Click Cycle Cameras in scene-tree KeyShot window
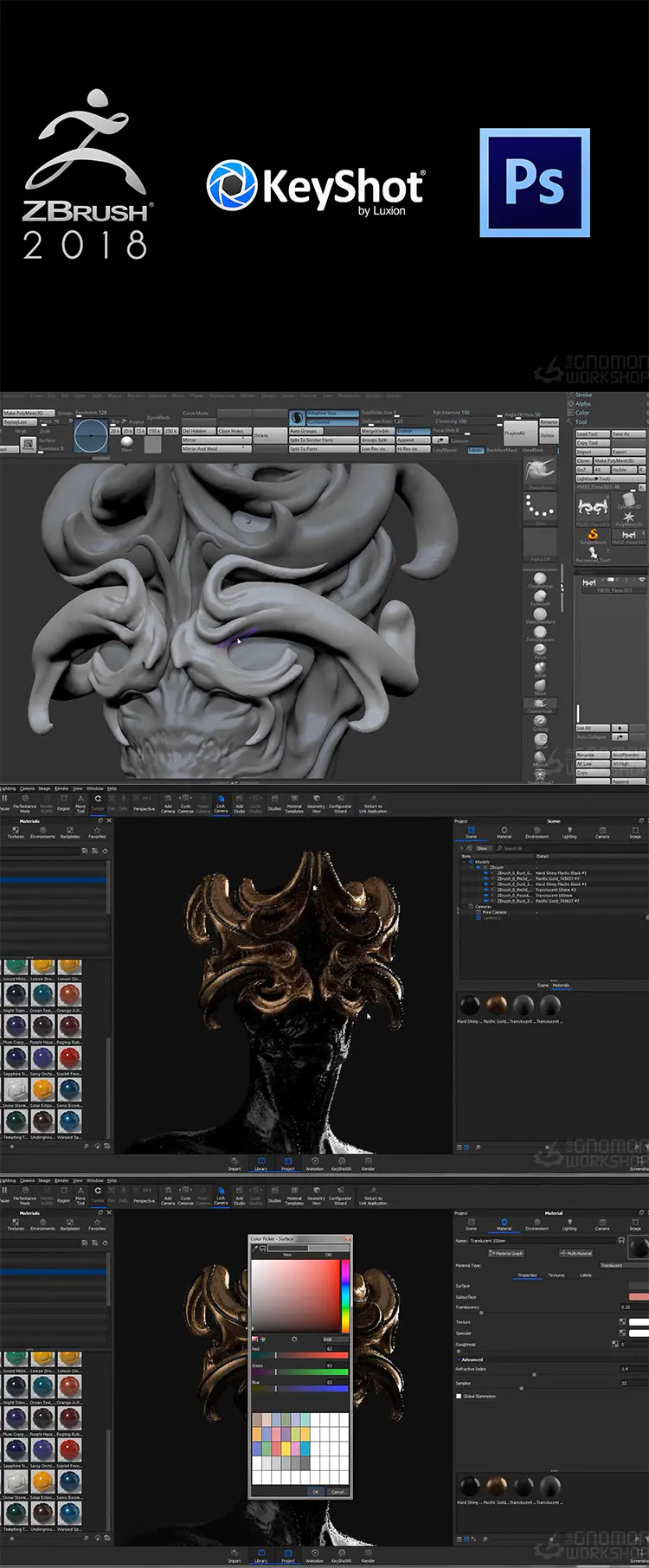Screen dimensions: 649x1568 [185, 802]
